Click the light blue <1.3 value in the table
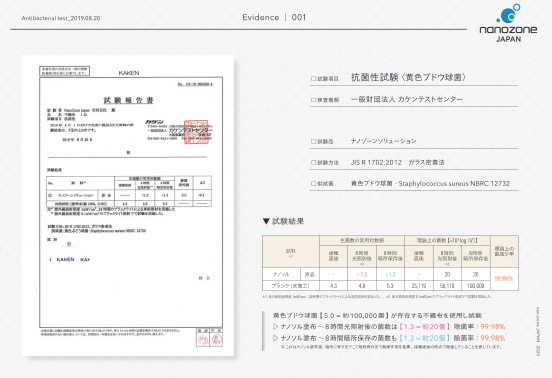This screenshot has width=552, height=378. [390, 275]
